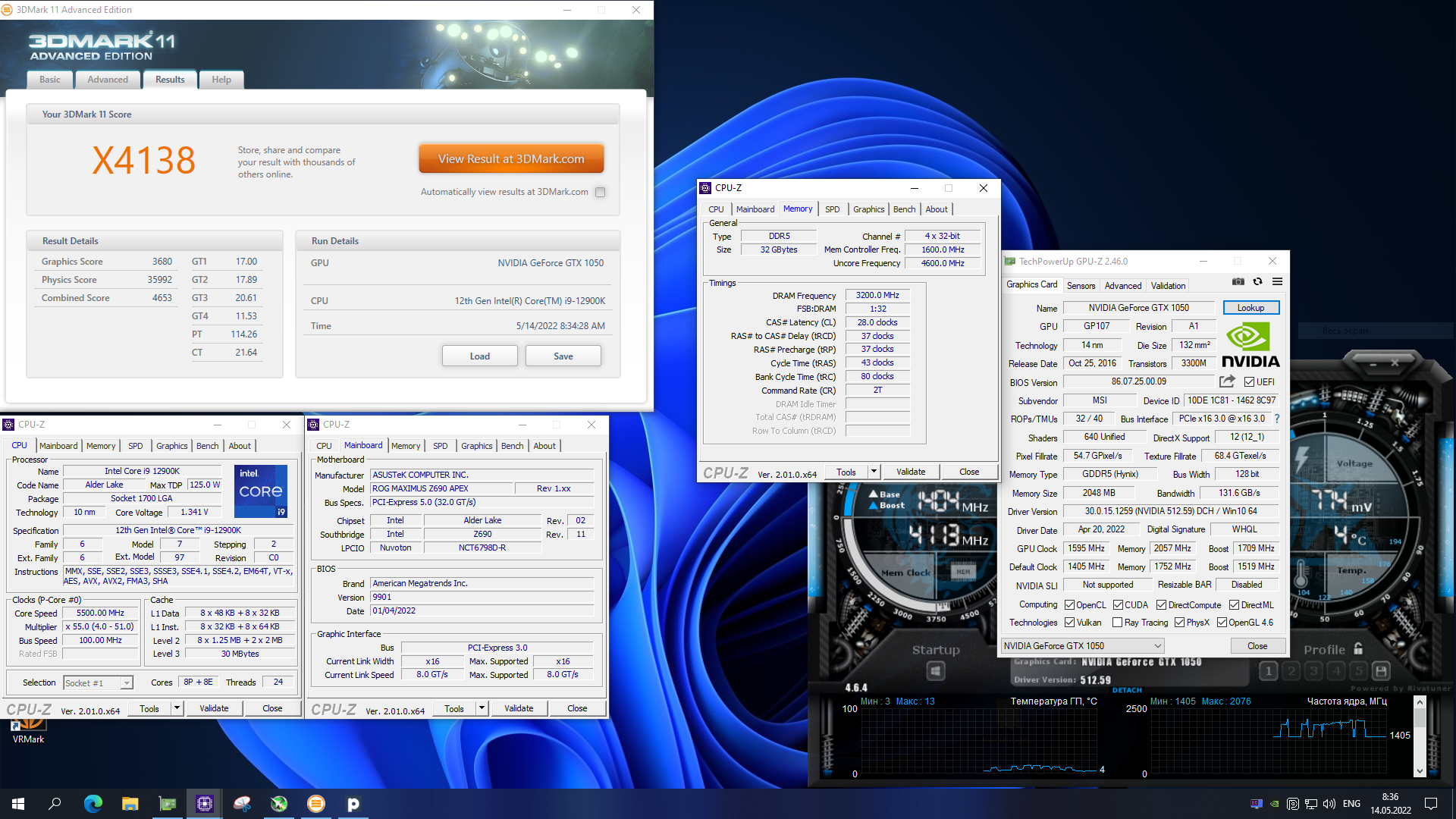1456x819 pixels.
Task: Open the GPU-Z hamburger menu
Action: click(1278, 282)
